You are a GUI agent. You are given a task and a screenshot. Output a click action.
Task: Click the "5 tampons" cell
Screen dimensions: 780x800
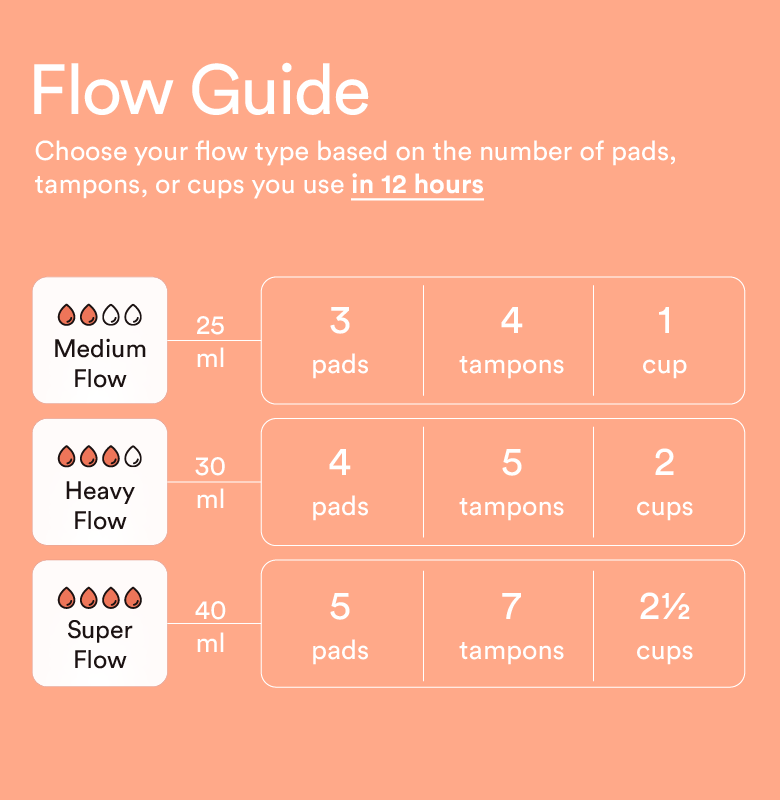[511, 482]
